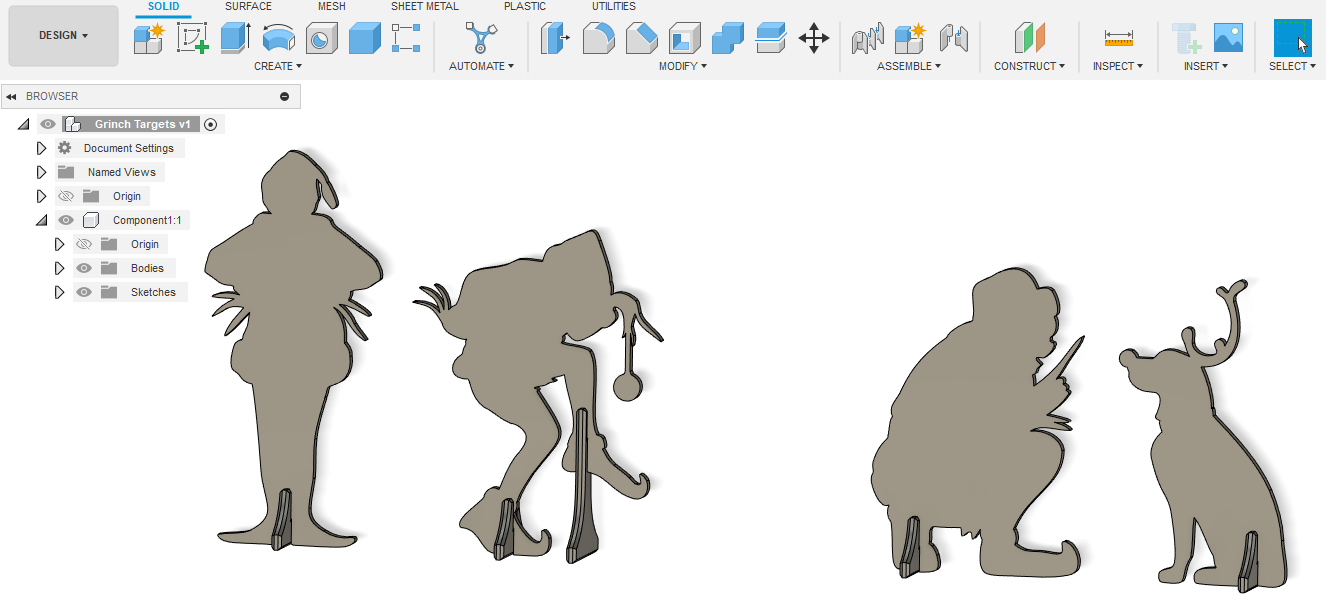Select the Combine tool
The height and width of the screenshot is (605, 1326).
(727, 38)
